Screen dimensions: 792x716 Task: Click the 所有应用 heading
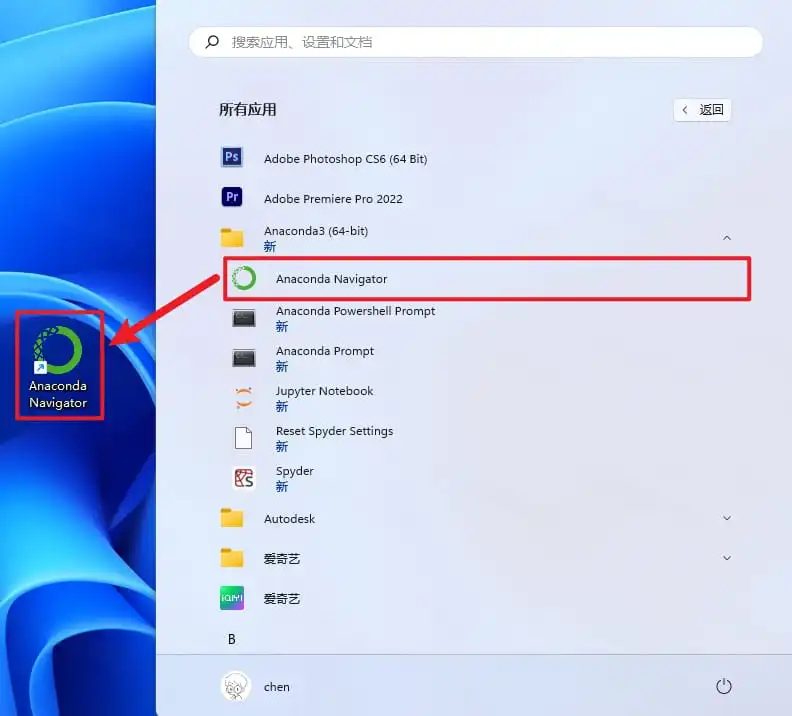(x=248, y=110)
